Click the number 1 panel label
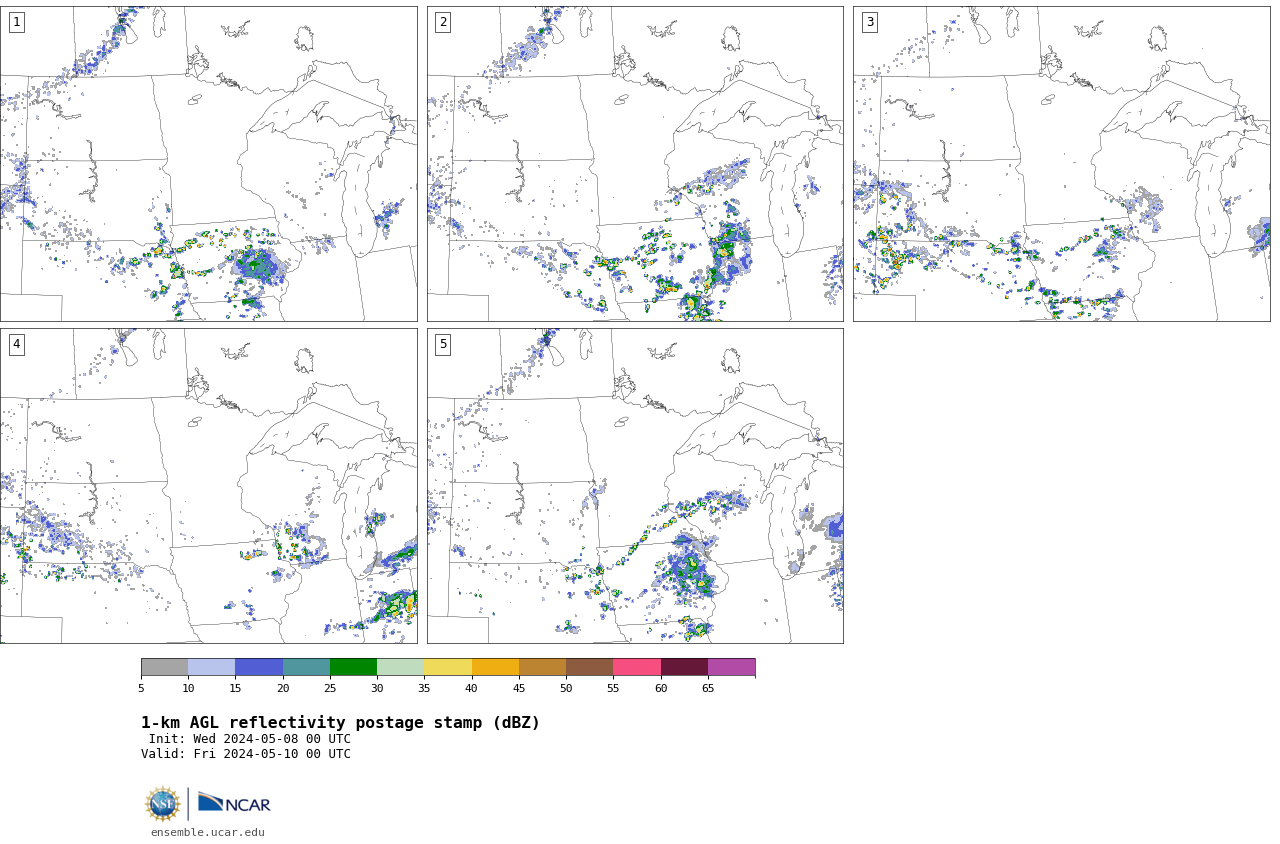 (16, 22)
